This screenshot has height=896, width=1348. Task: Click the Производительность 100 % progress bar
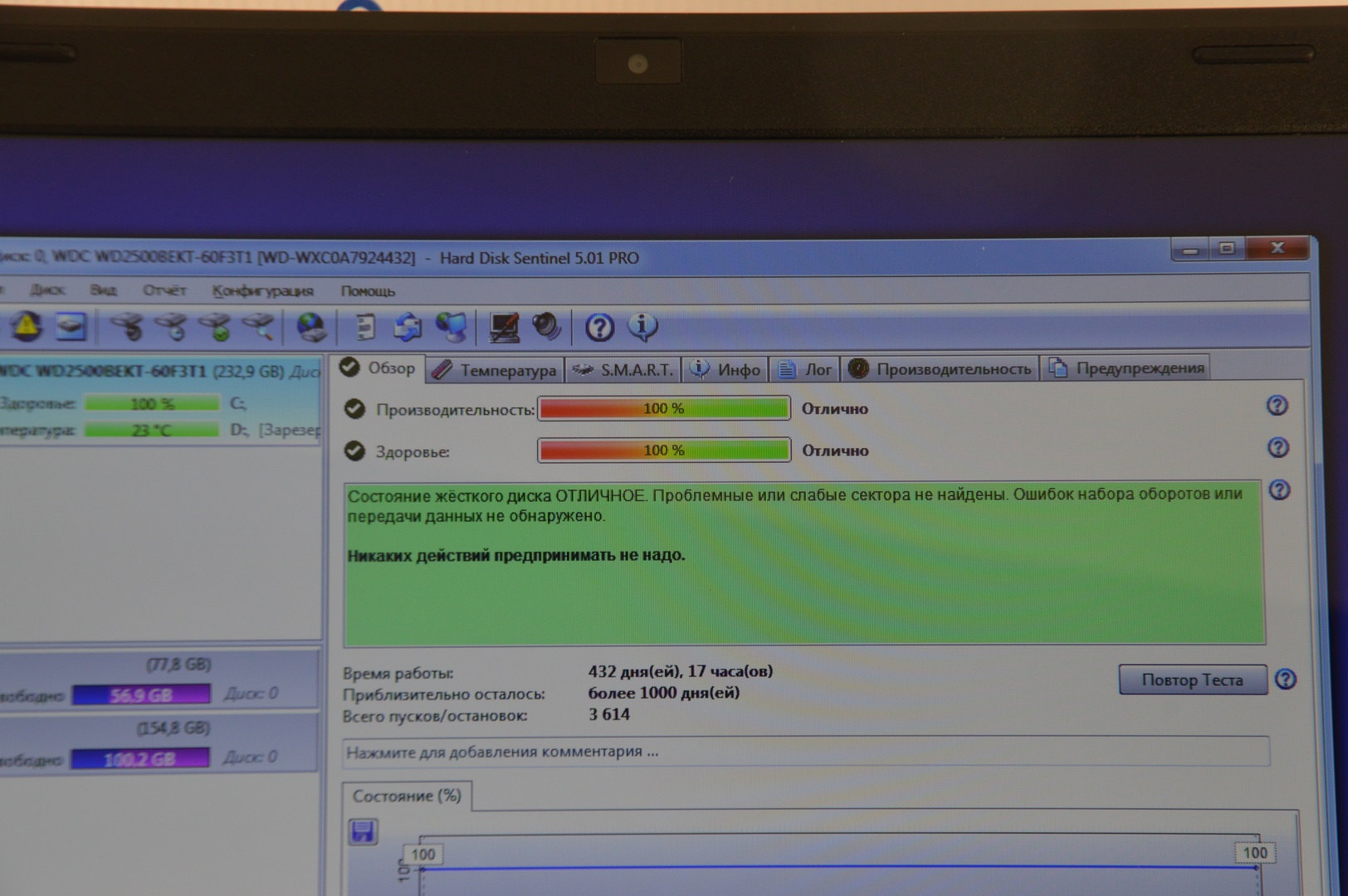pyautogui.click(x=664, y=408)
